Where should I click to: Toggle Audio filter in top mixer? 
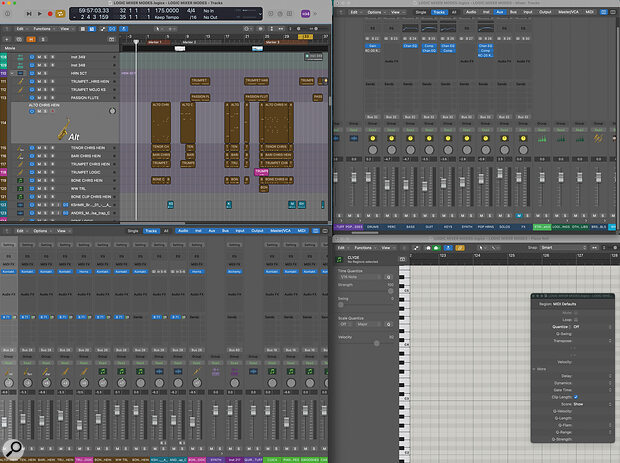click(x=471, y=12)
